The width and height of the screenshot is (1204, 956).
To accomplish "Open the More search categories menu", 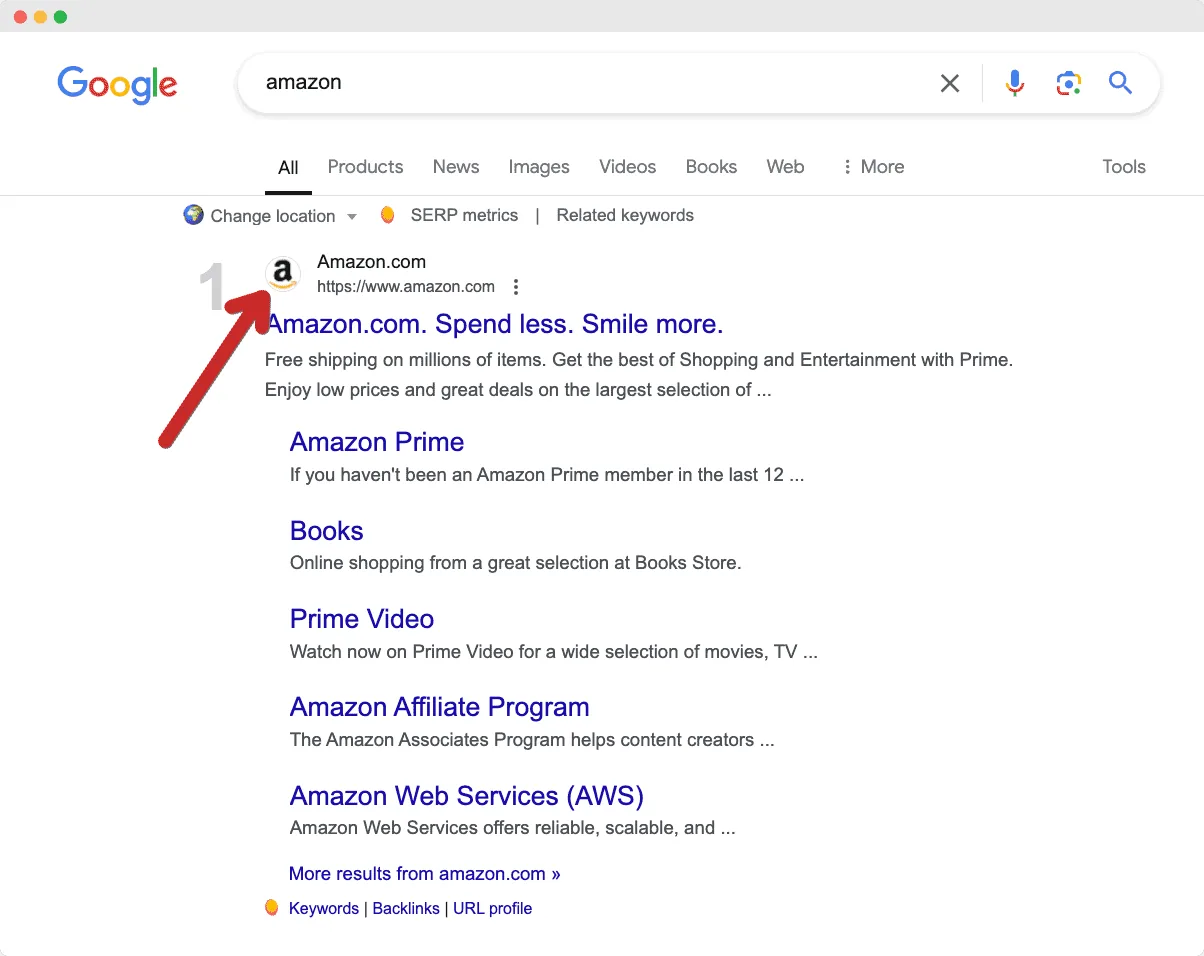I will click(871, 167).
